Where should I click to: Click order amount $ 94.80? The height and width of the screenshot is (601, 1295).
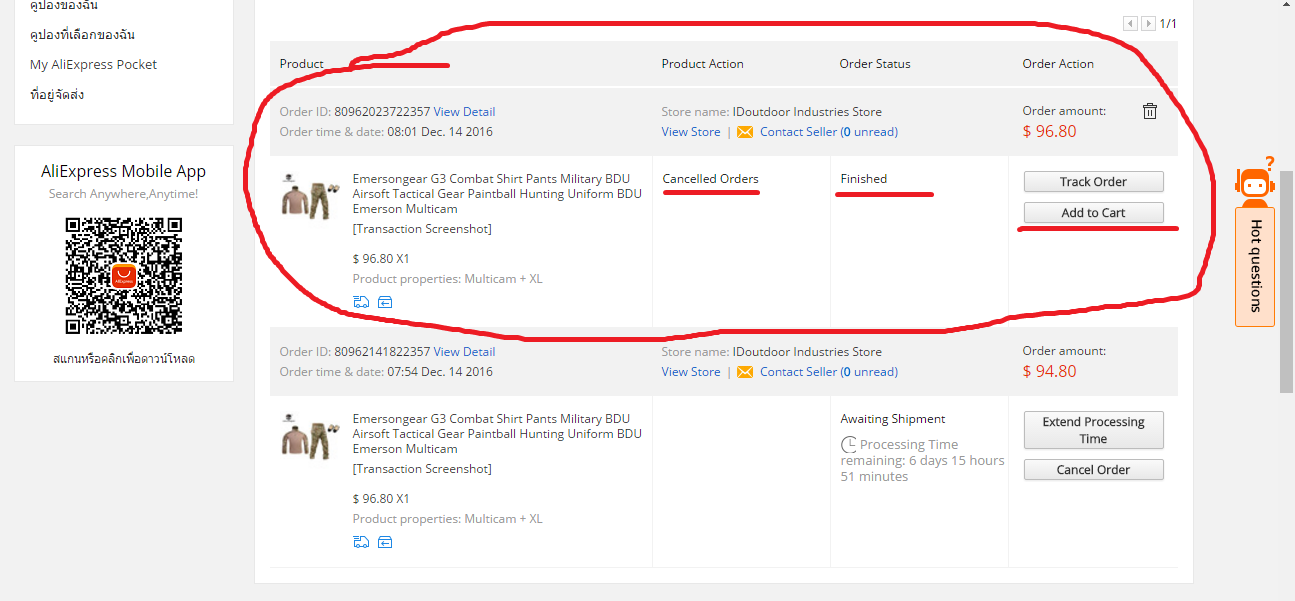1050,371
